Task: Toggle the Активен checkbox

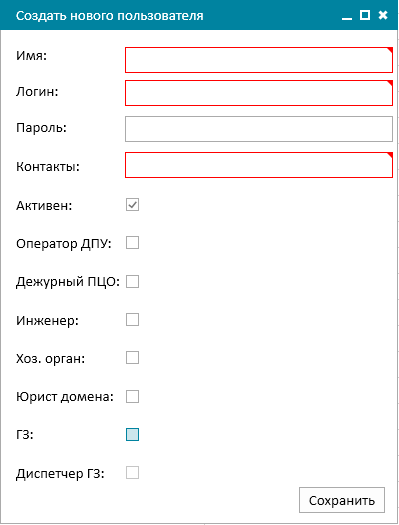Action: pos(133,205)
